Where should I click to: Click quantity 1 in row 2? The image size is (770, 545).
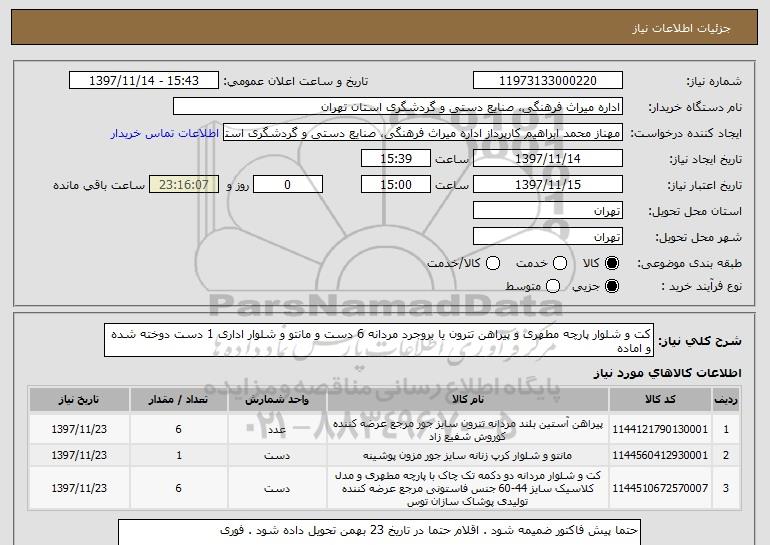[x=179, y=456]
